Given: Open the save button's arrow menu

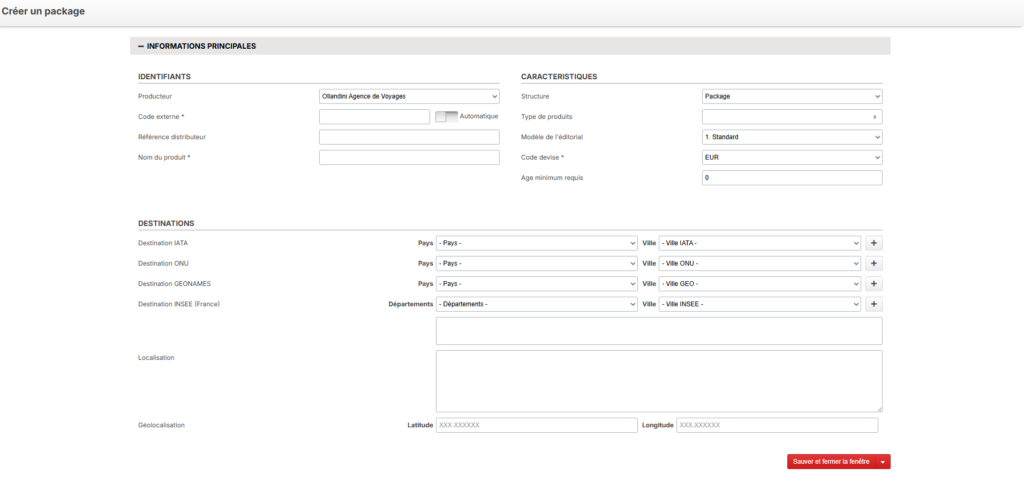Looking at the screenshot, I should (883, 461).
